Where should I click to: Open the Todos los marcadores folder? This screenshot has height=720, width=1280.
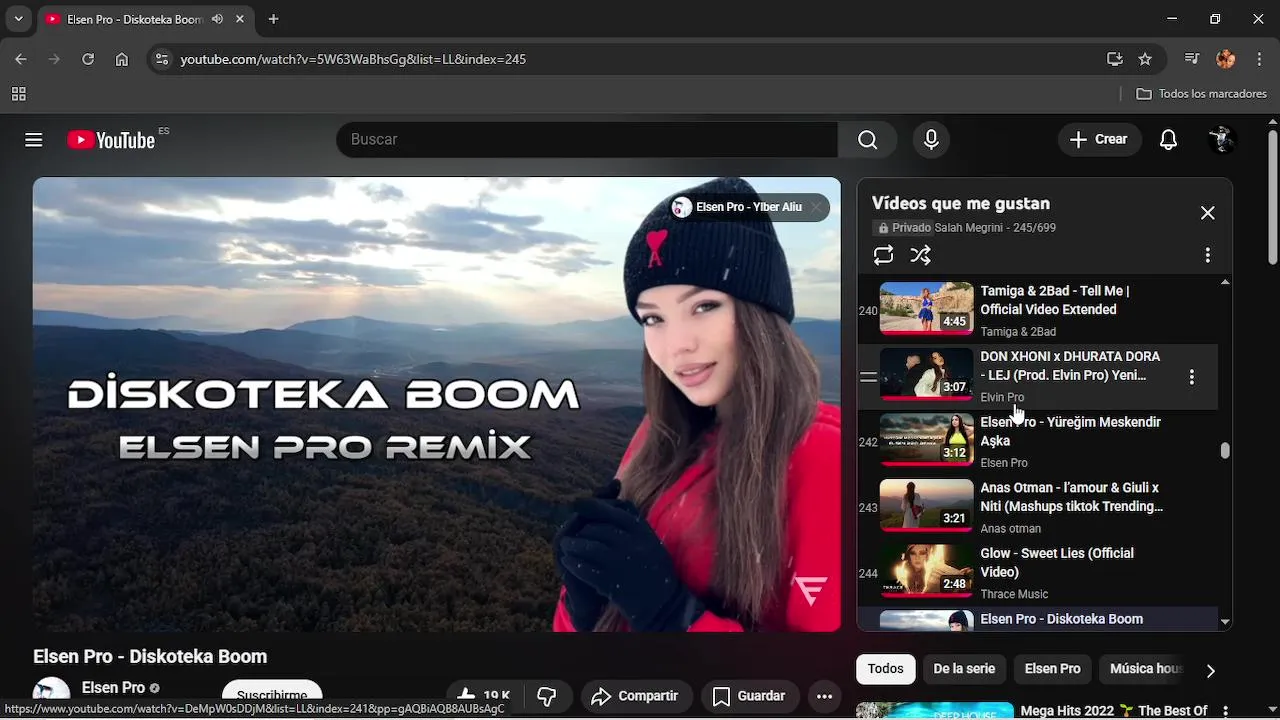pos(1202,94)
